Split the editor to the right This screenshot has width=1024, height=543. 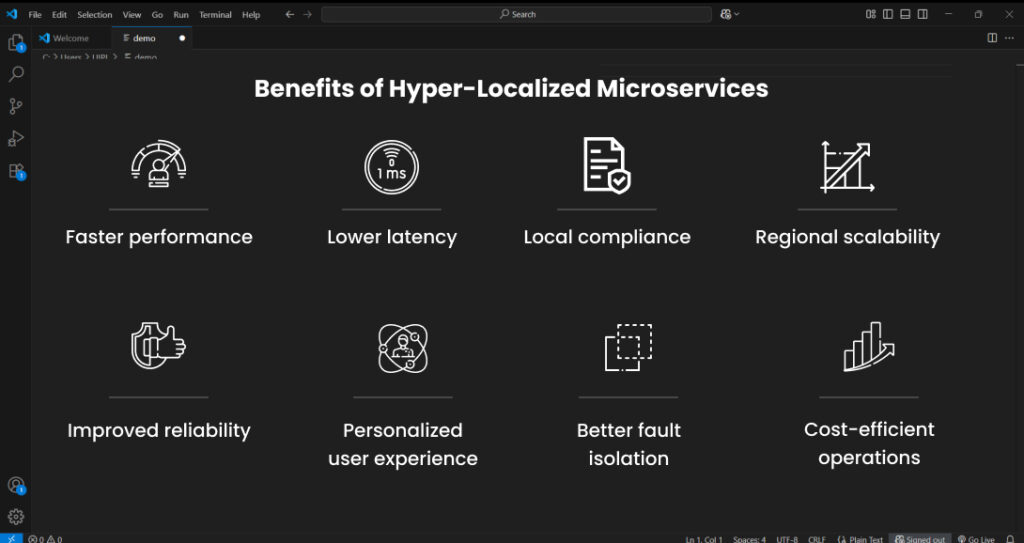click(x=992, y=38)
